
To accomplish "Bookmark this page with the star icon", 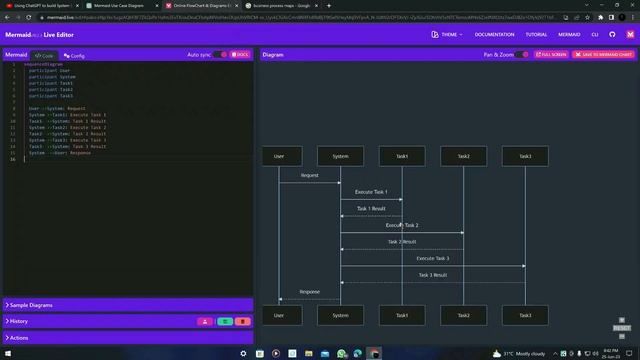I will click(587, 18).
